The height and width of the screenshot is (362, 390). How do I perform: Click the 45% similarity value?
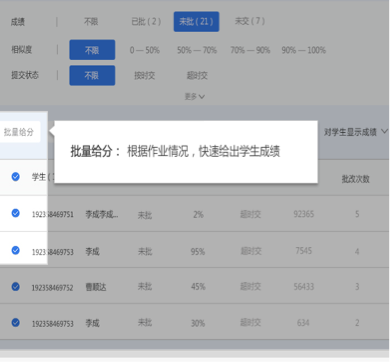(x=198, y=287)
